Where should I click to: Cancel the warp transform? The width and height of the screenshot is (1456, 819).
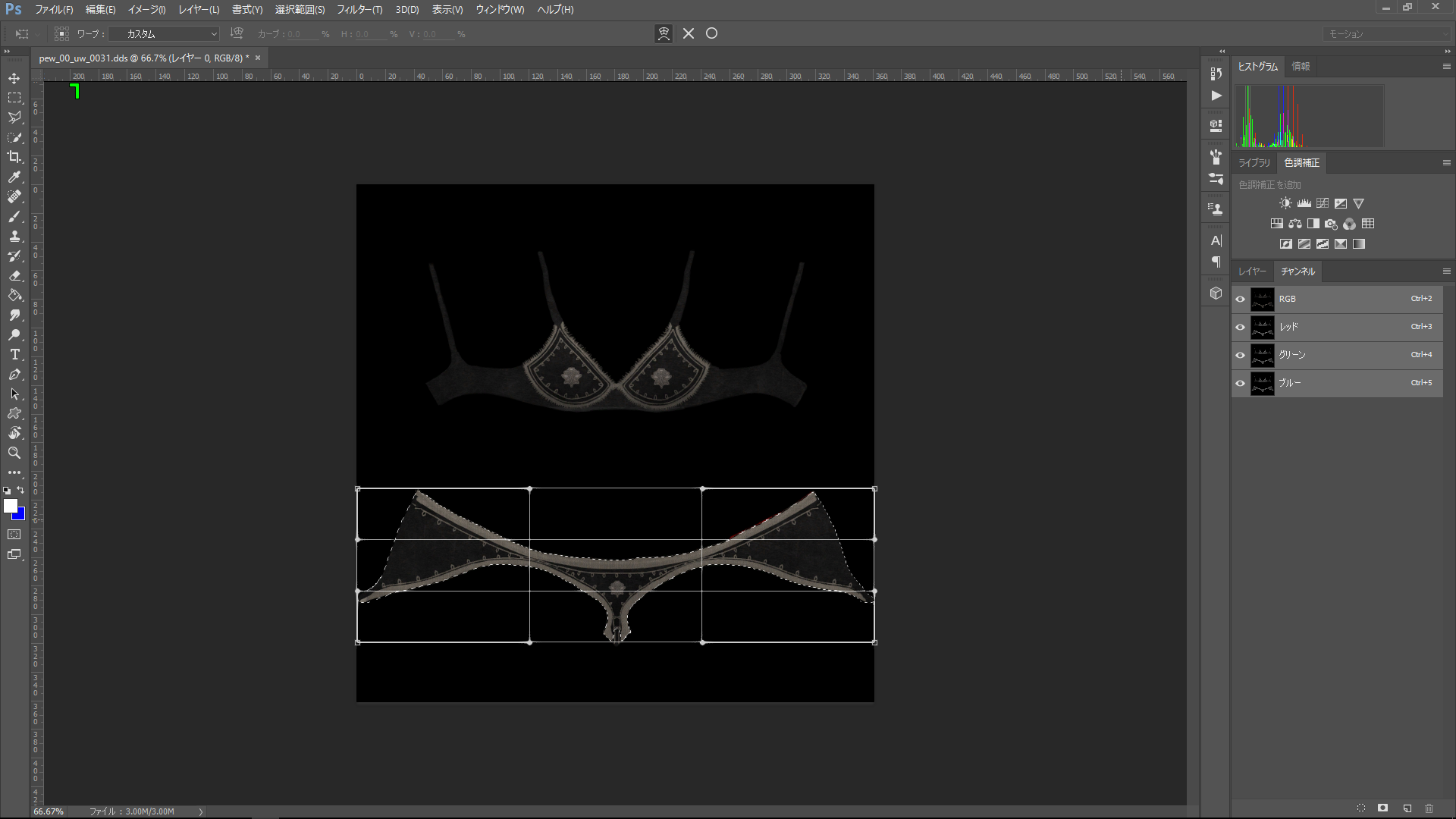[x=689, y=33]
